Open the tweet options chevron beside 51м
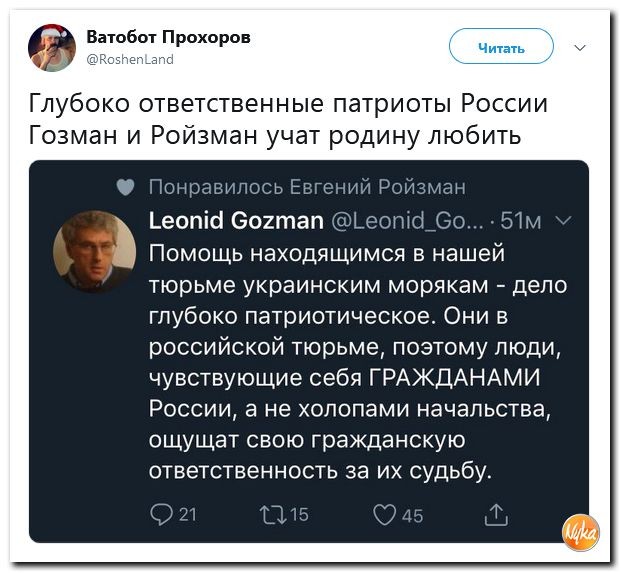The width and height of the screenshot is (621, 573). [564, 220]
